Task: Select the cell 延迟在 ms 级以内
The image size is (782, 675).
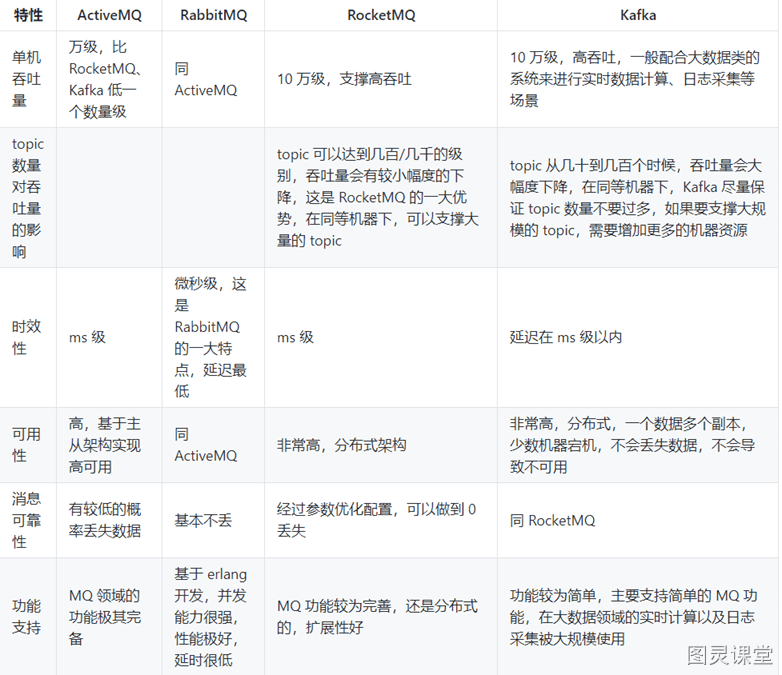Action: tap(638, 337)
